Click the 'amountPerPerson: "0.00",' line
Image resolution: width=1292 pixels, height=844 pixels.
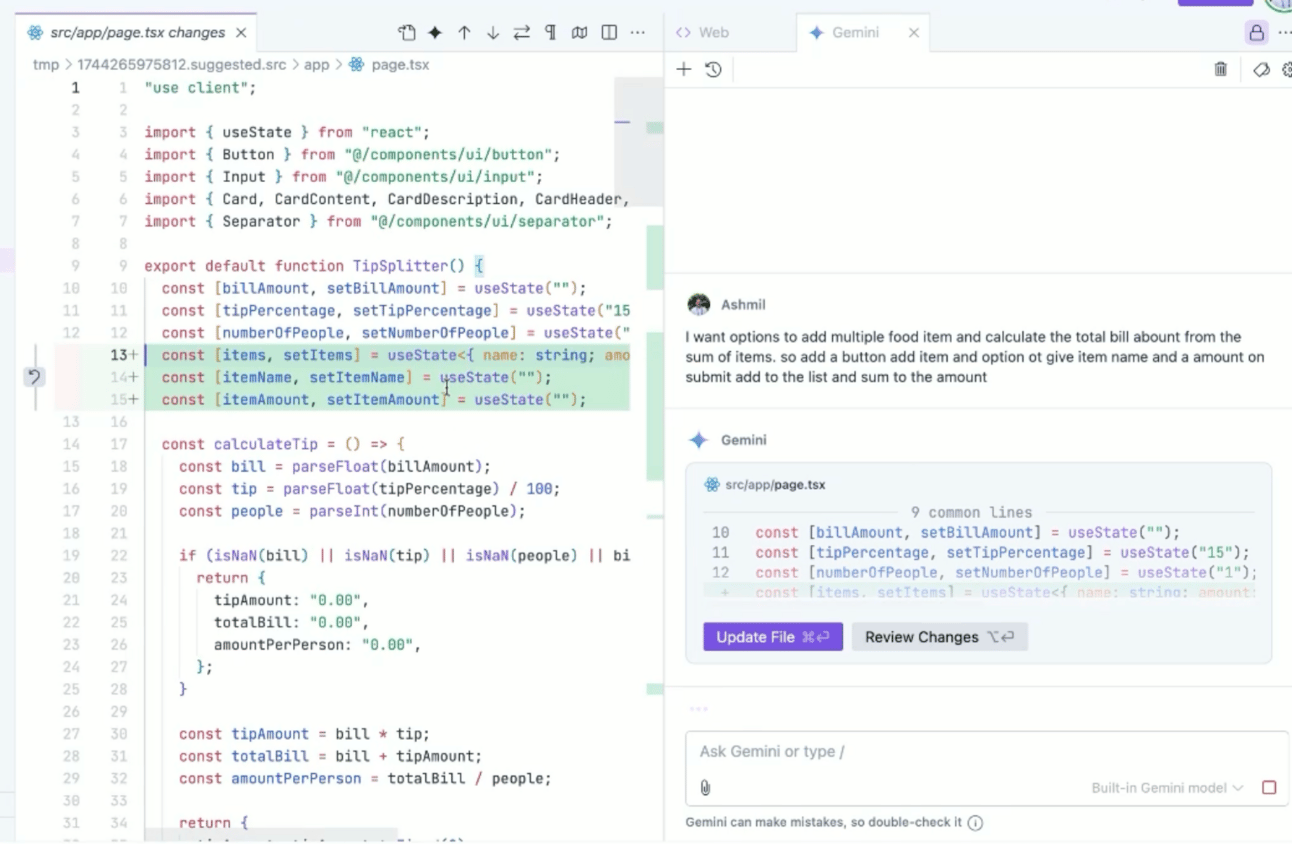point(318,645)
